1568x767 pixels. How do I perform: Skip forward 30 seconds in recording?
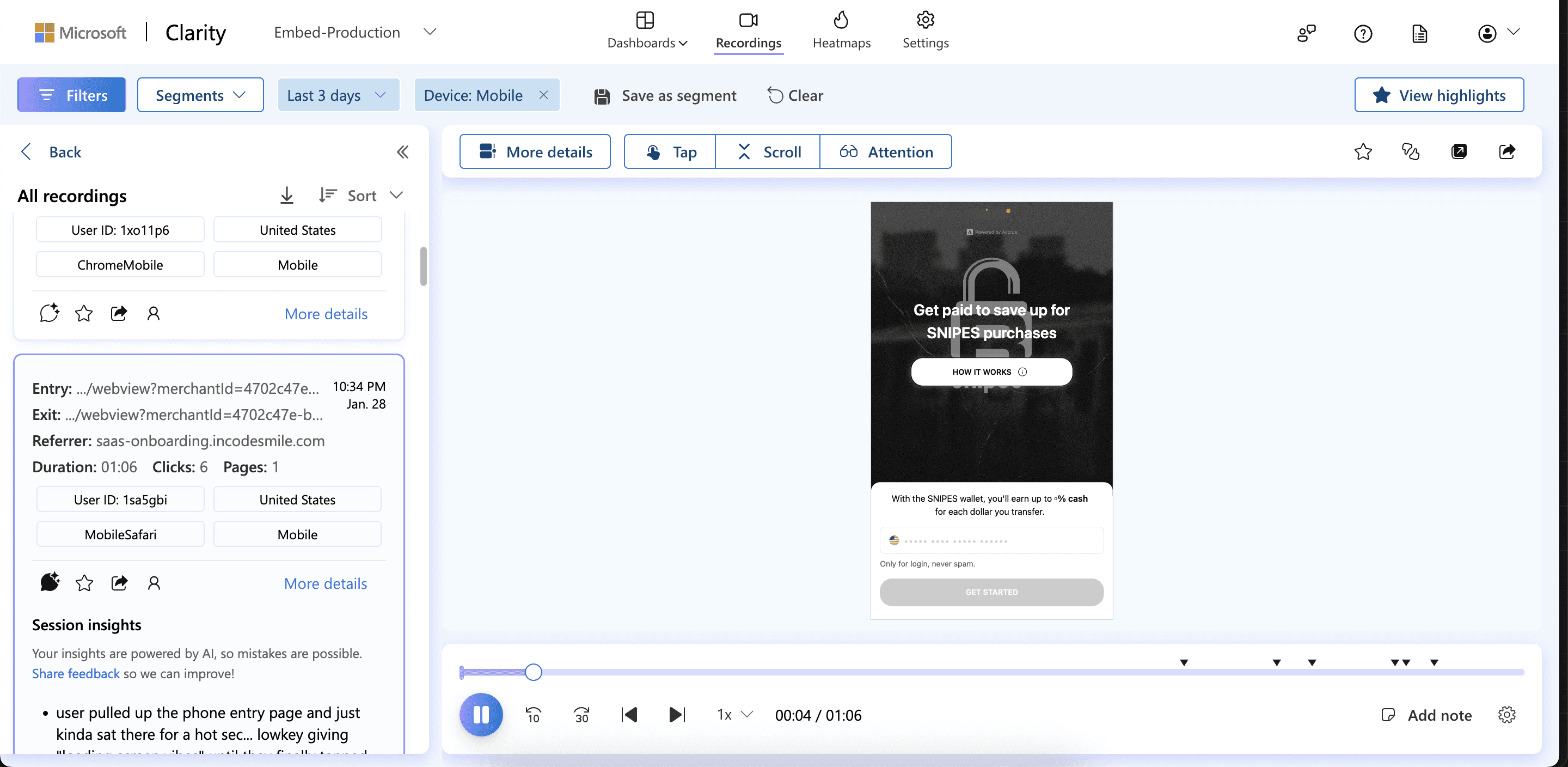point(581,715)
